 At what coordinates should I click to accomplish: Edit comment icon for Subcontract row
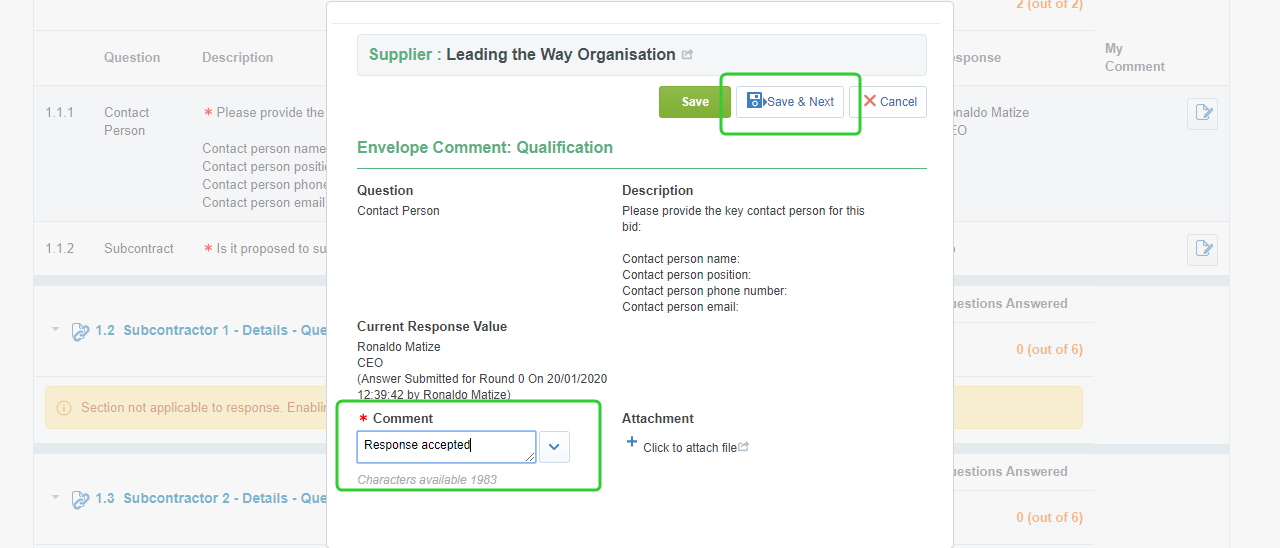1201,250
